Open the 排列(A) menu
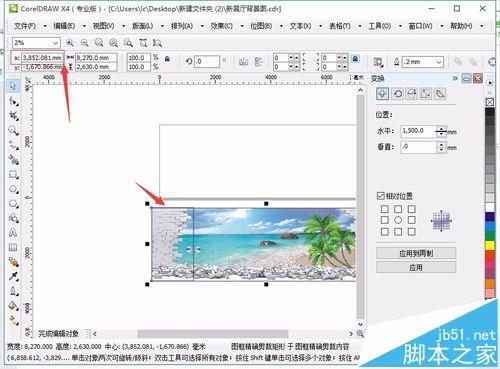Viewport: 500px width, 369px height. point(182,26)
